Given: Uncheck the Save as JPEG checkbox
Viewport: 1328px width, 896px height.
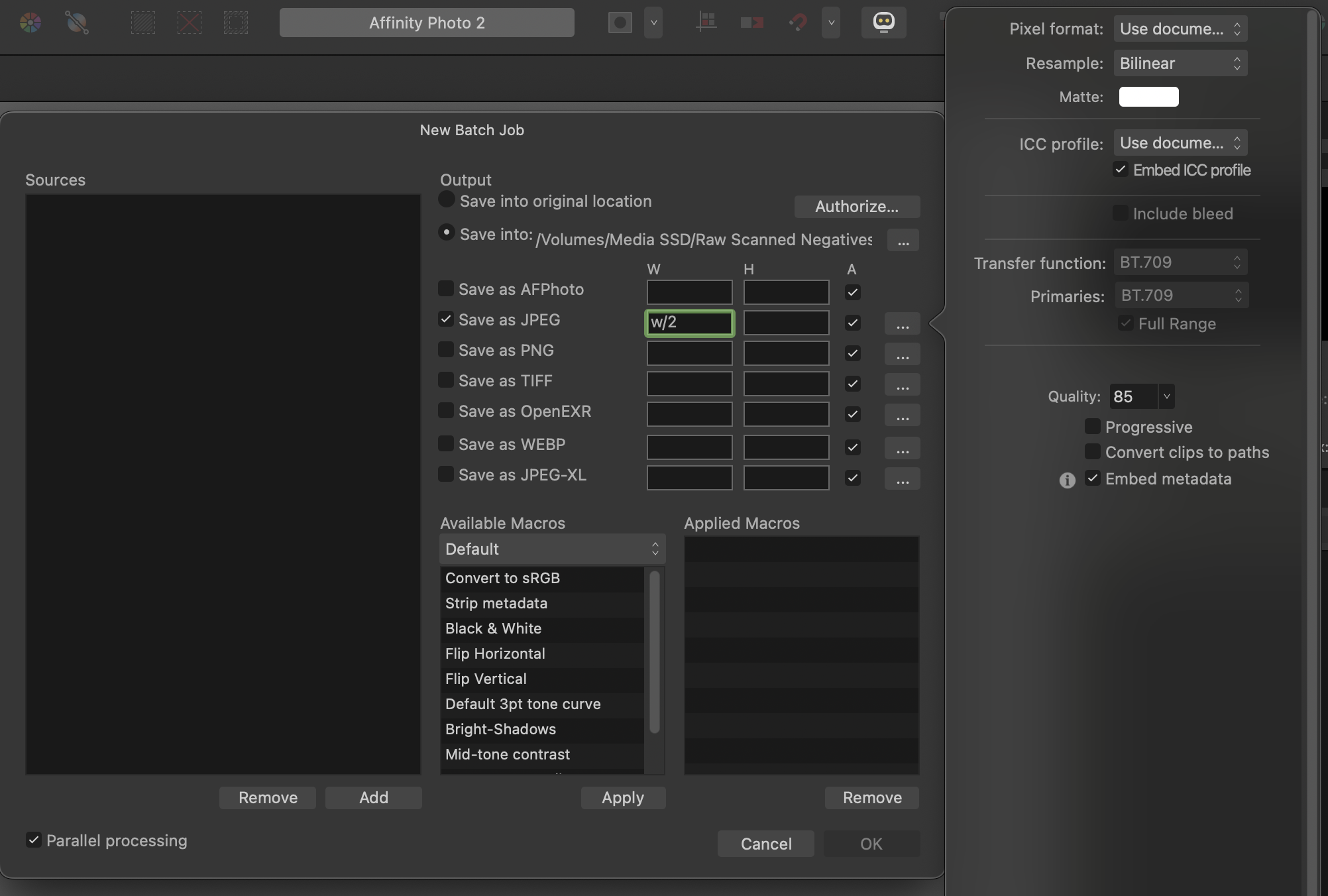Looking at the screenshot, I should (446, 319).
